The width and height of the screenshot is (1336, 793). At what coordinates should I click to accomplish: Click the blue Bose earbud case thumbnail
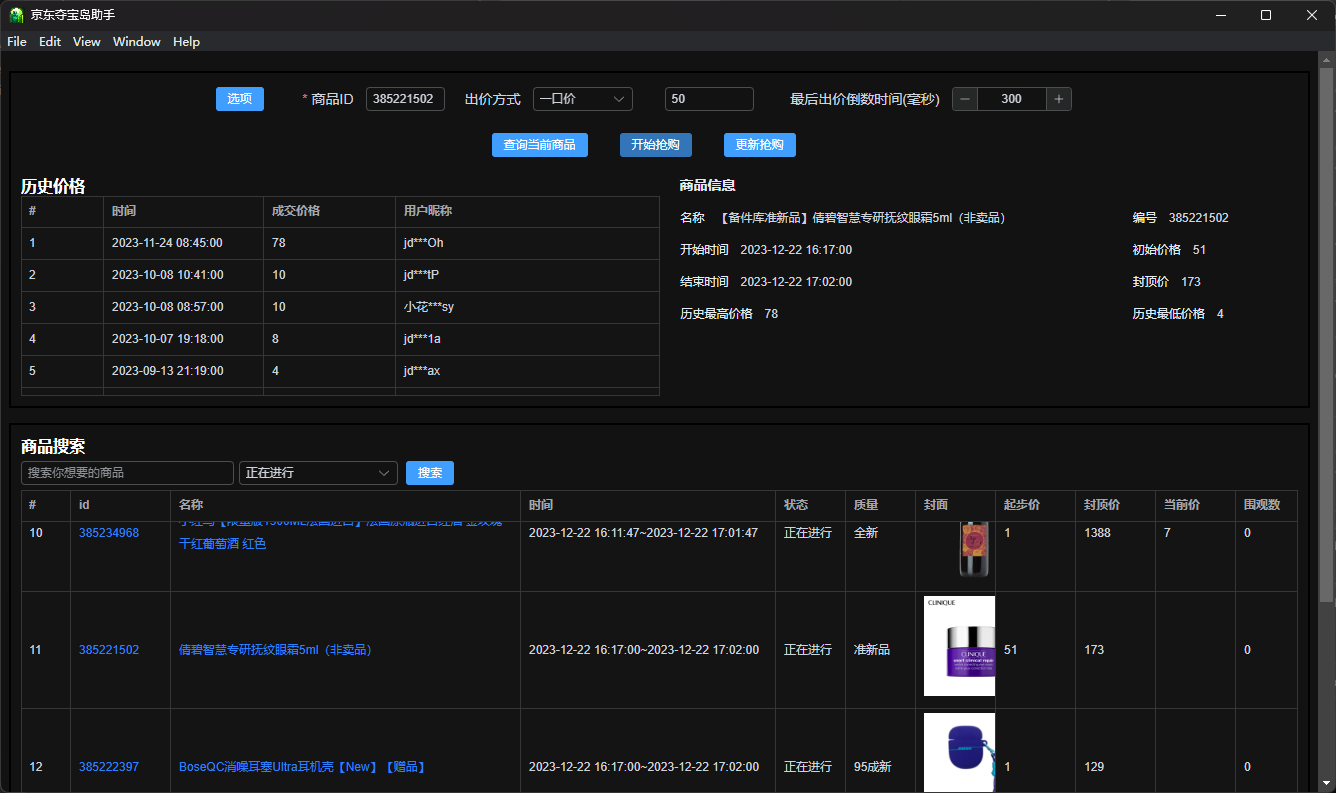[959, 752]
